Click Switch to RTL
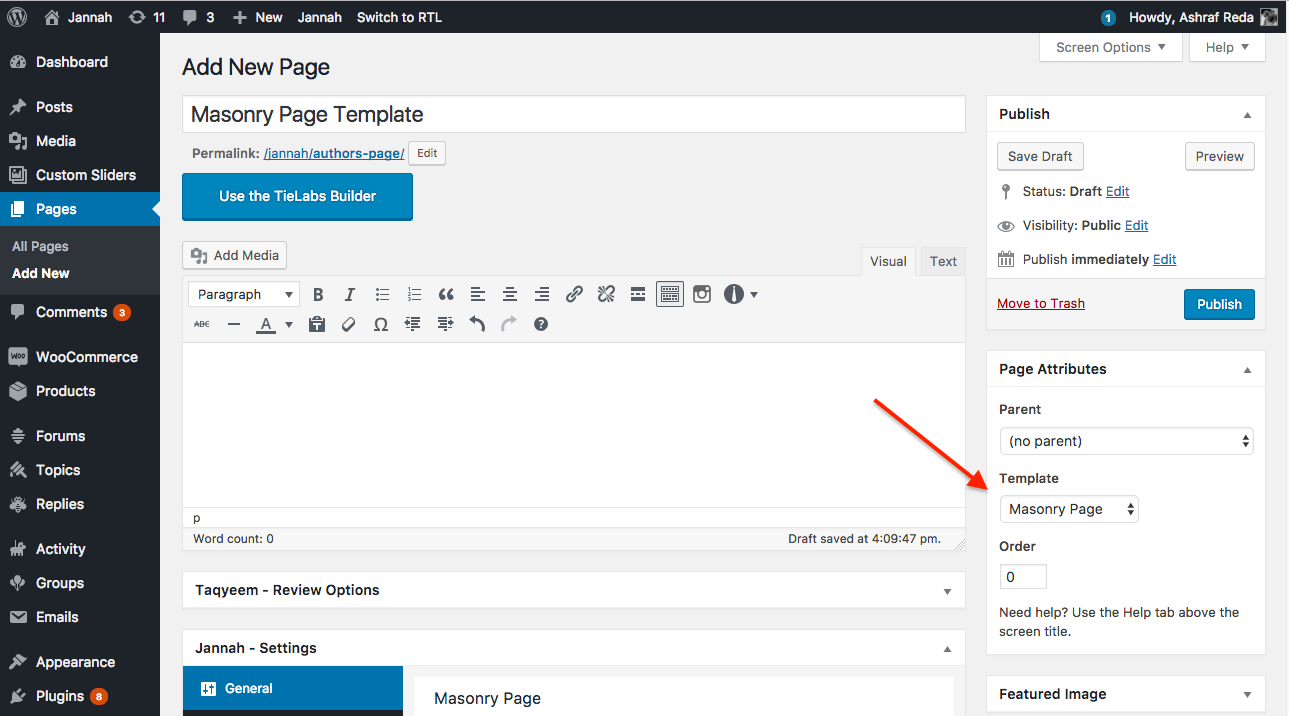Image resolution: width=1289 pixels, height=716 pixels. click(x=399, y=17)
